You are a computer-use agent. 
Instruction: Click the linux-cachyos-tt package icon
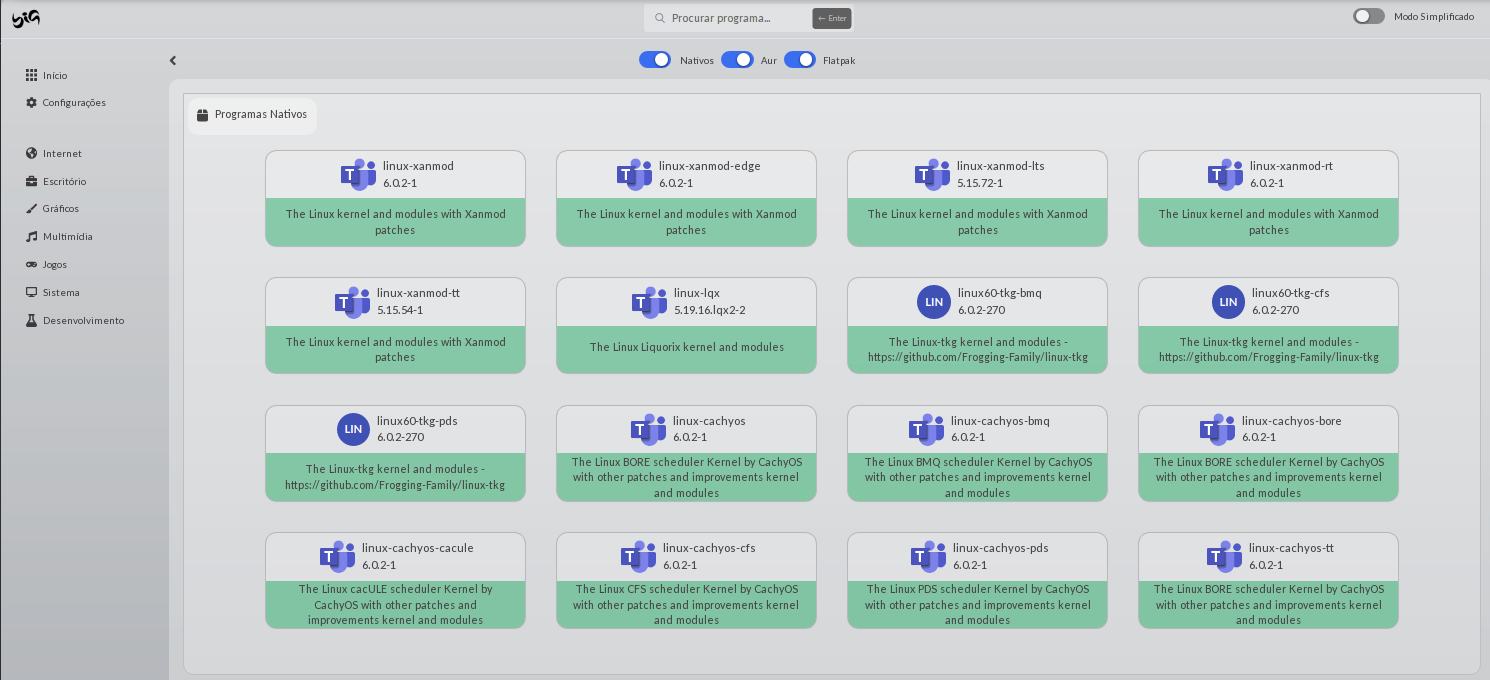(x=1224, y=556)
